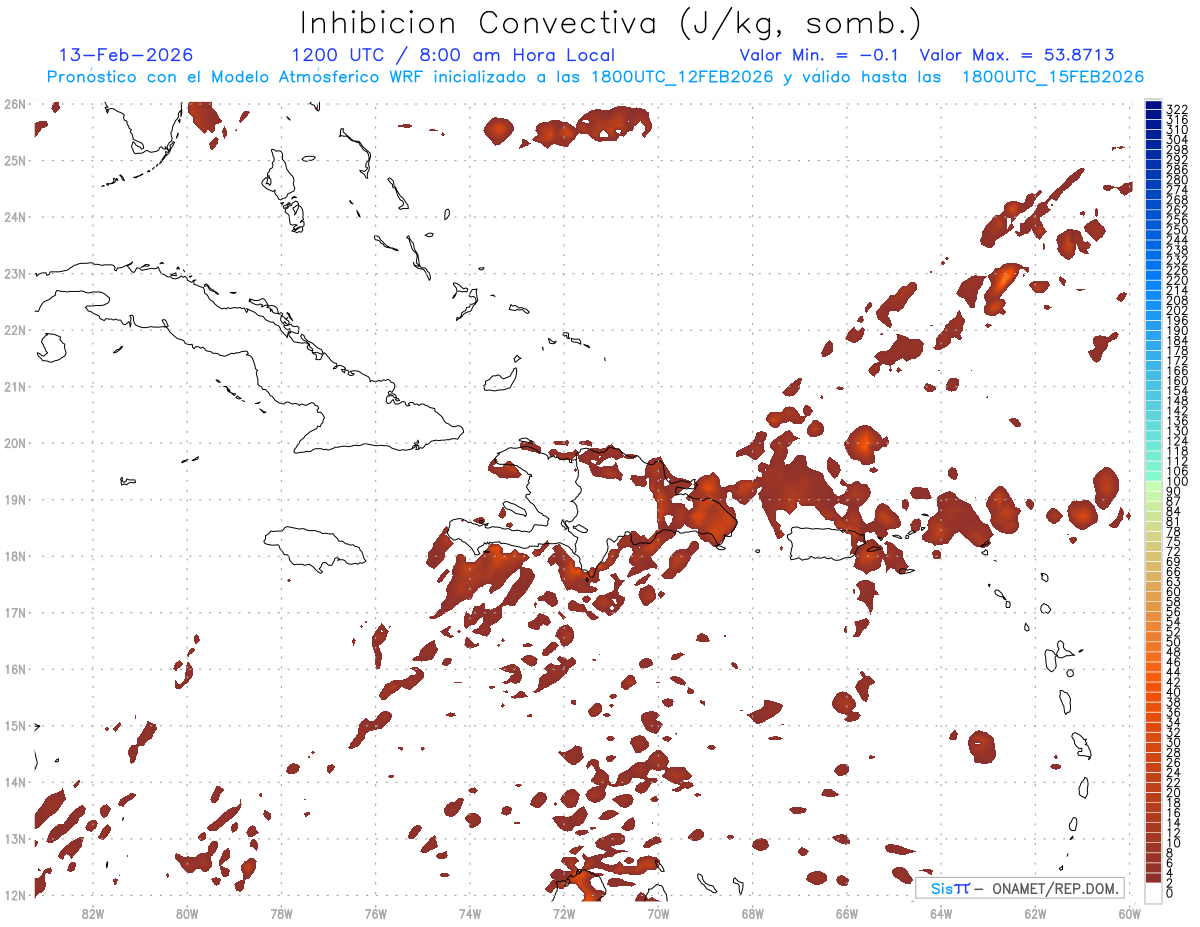
Task: Click latitude label "18N"
Action: coord(14,556)
